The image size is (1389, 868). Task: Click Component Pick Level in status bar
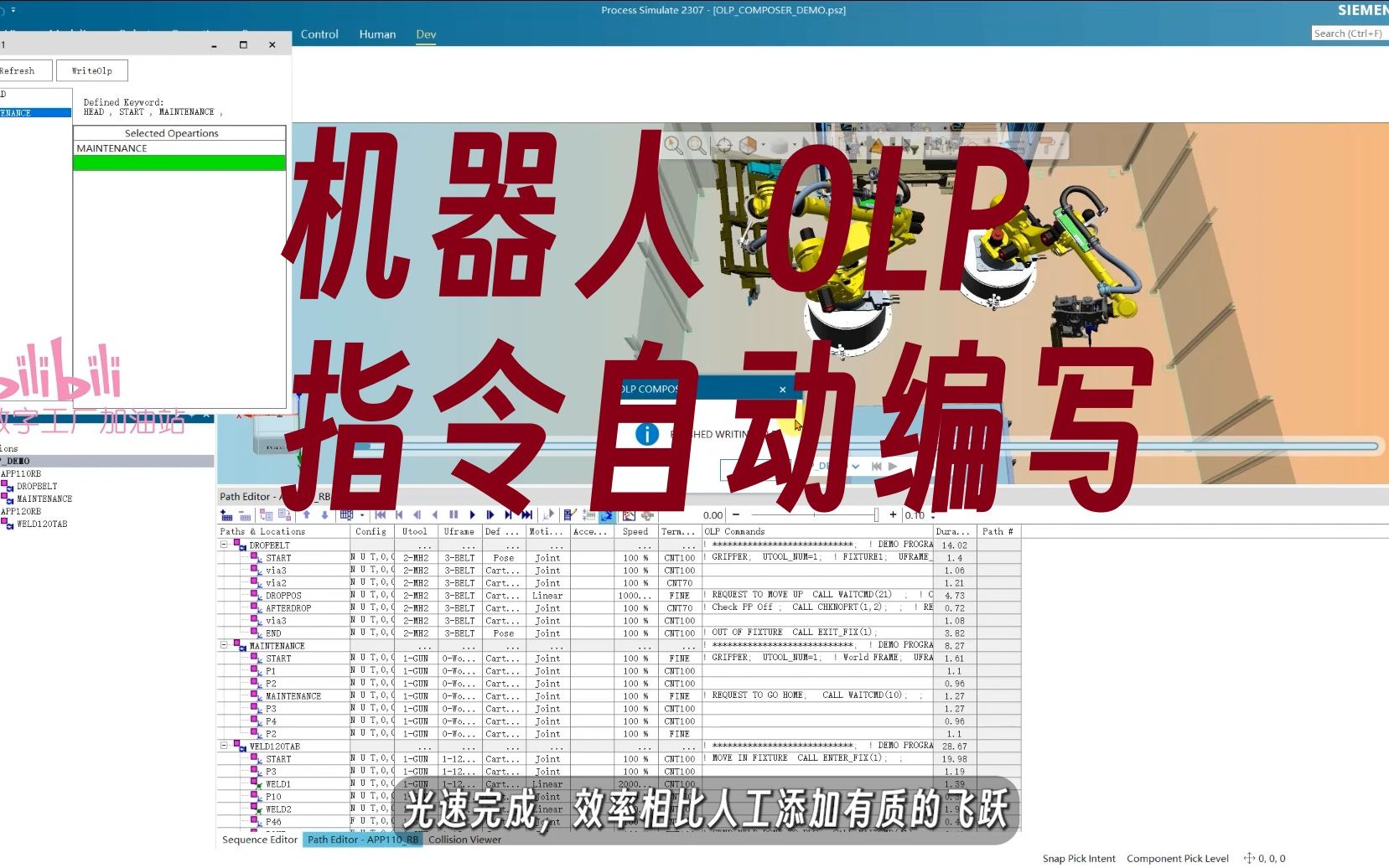(1177, 859)
